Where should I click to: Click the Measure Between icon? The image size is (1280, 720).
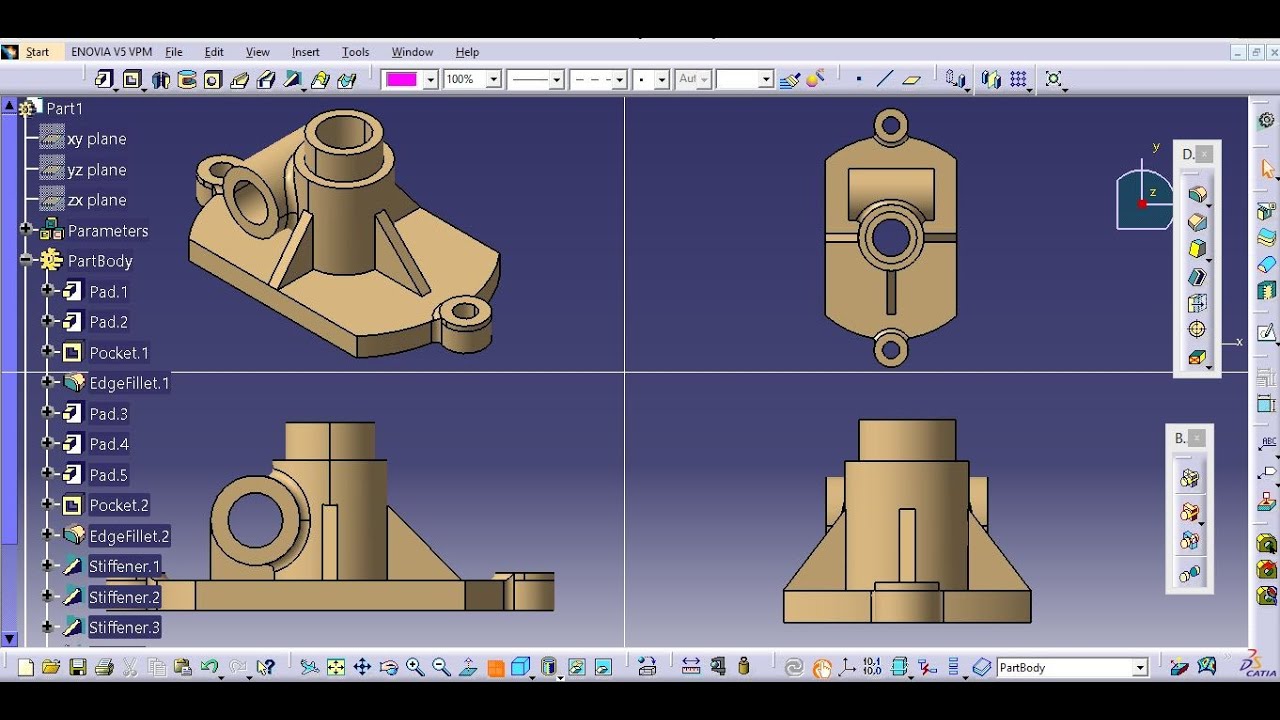coord(690,667)
